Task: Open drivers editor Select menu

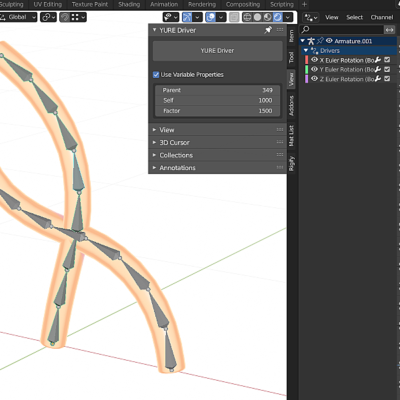Action: pyautogui.click(x=354, y=17)
